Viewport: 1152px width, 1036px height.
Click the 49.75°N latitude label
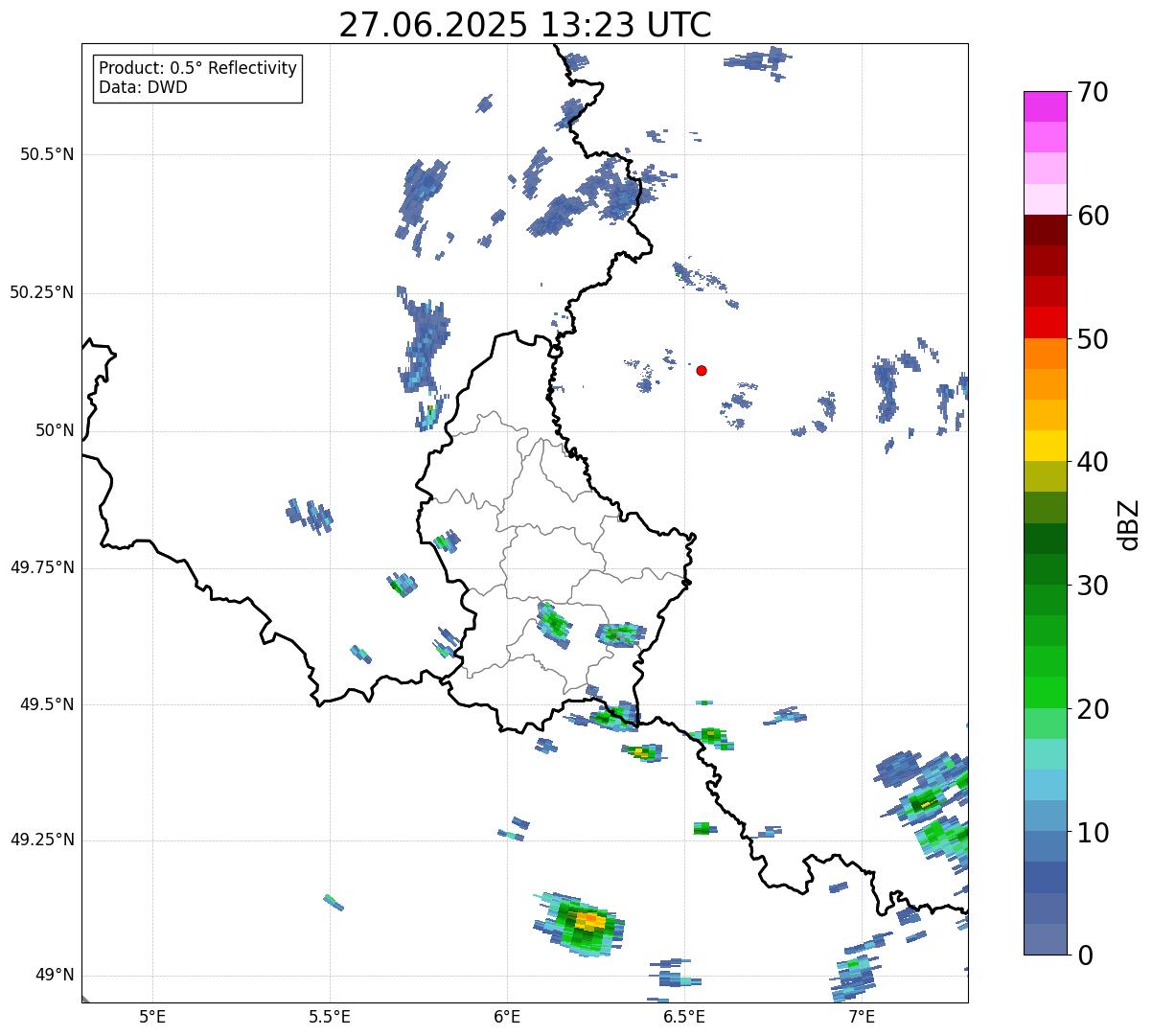[x=42, y=567]
